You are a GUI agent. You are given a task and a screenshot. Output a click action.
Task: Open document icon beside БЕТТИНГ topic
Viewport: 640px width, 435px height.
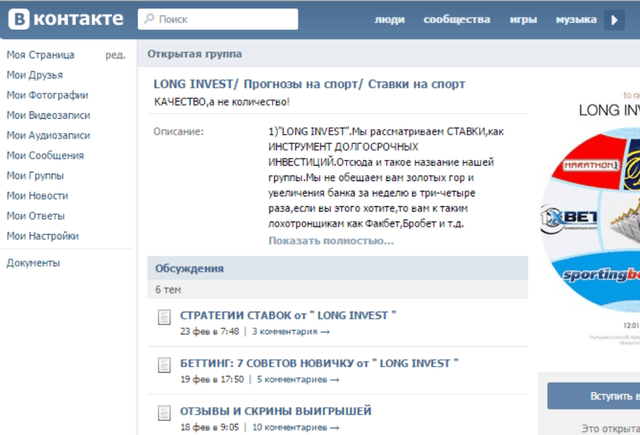coord(164,365)
